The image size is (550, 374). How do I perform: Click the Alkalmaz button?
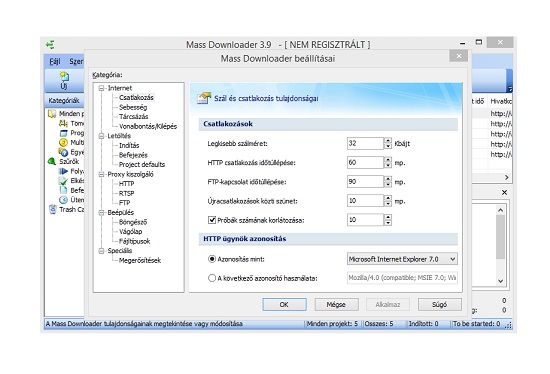click(388, 305)
